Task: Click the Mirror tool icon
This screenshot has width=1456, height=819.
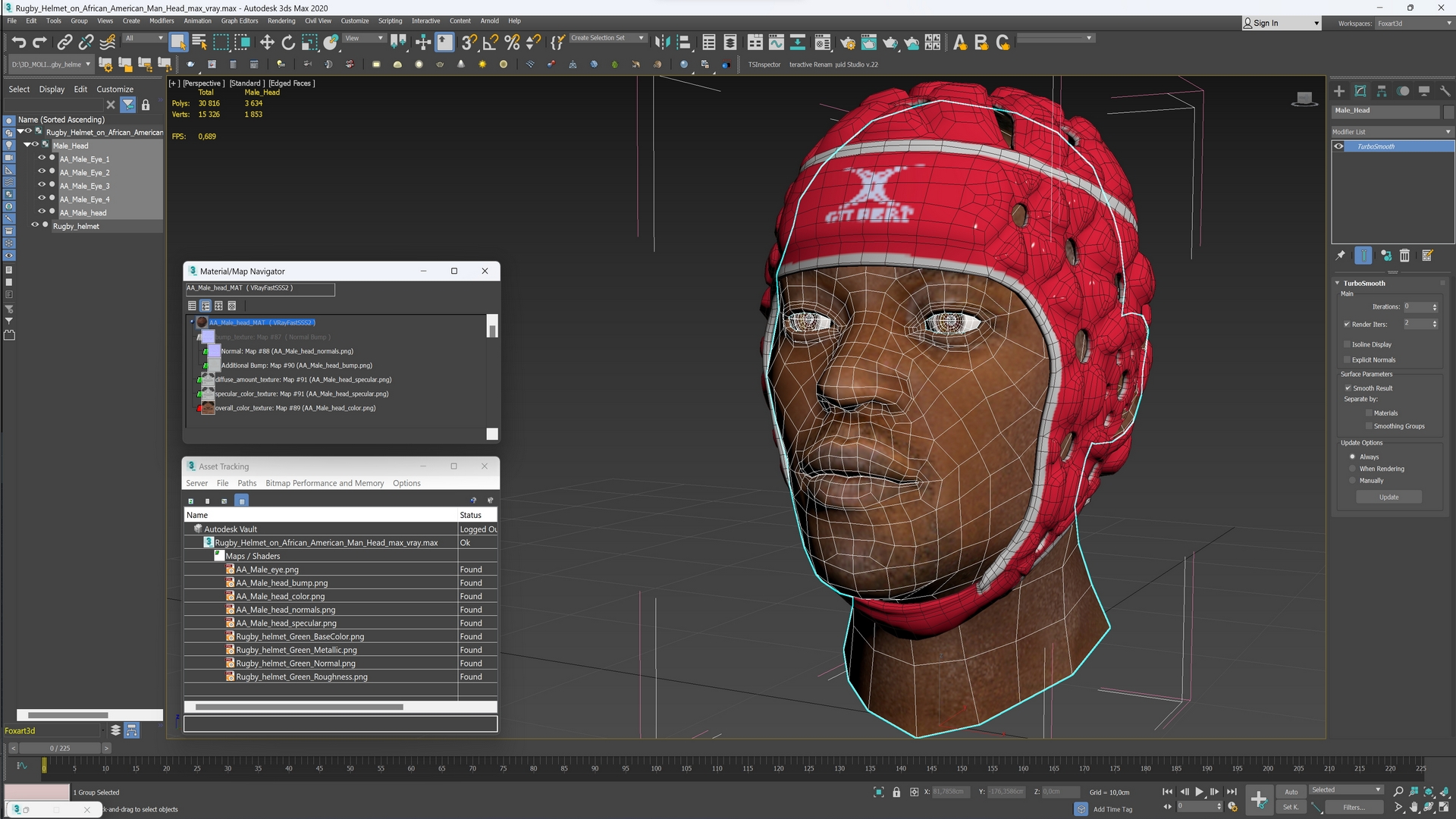Action: pyautogui.click(x=662, y=42)
